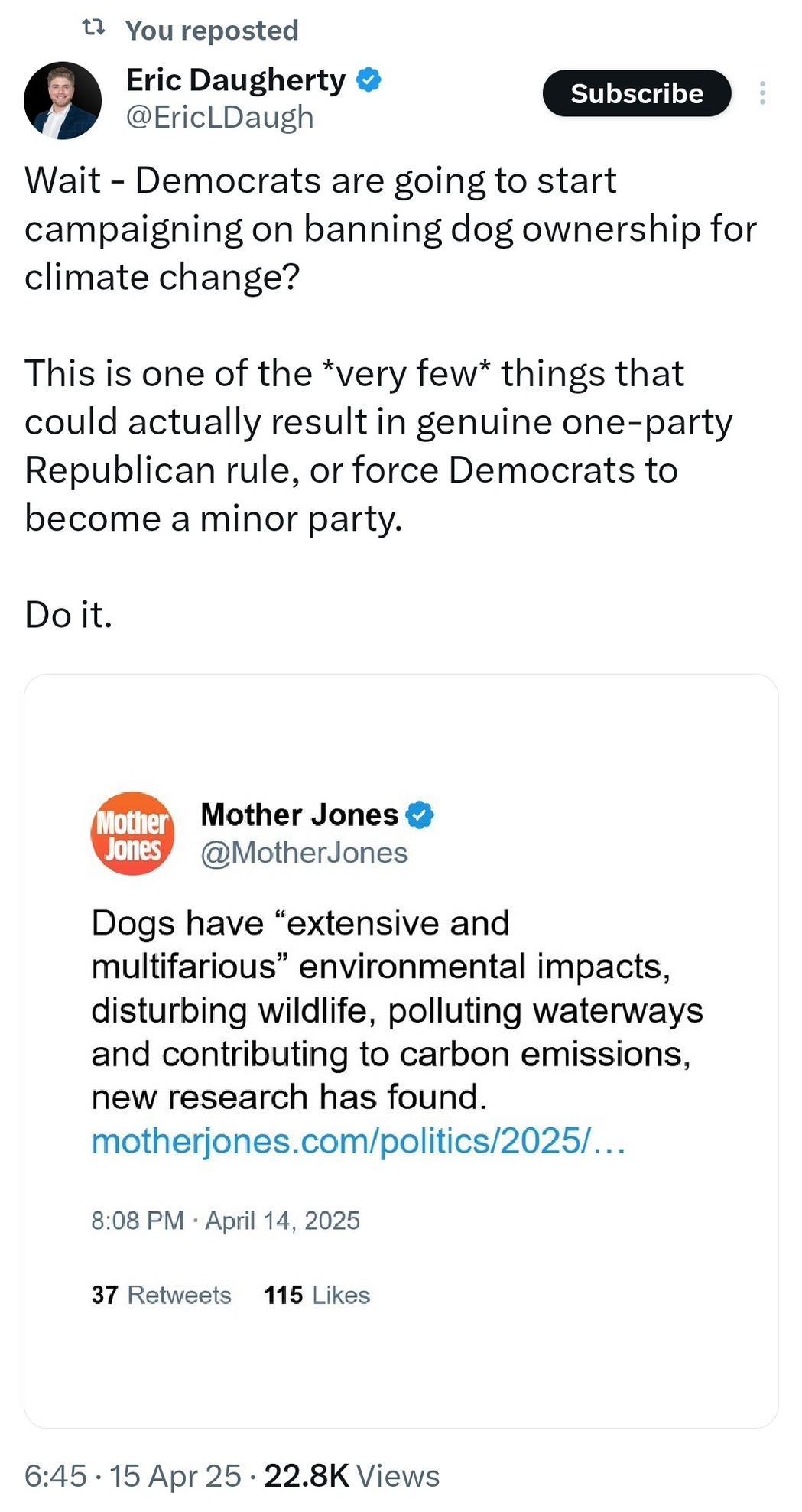Click the Mother Jones logo avatar
This screenshot has width=802, height=1512.
tap(132, 833)
